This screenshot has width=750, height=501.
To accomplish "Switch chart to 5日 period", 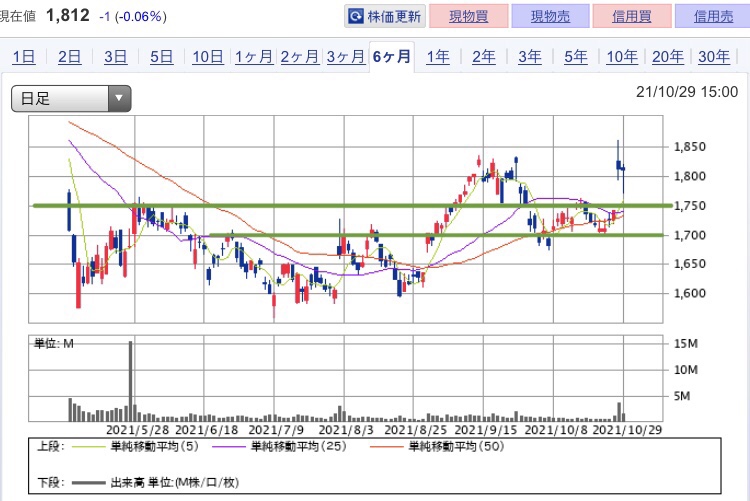I will [x=161, y=56].
